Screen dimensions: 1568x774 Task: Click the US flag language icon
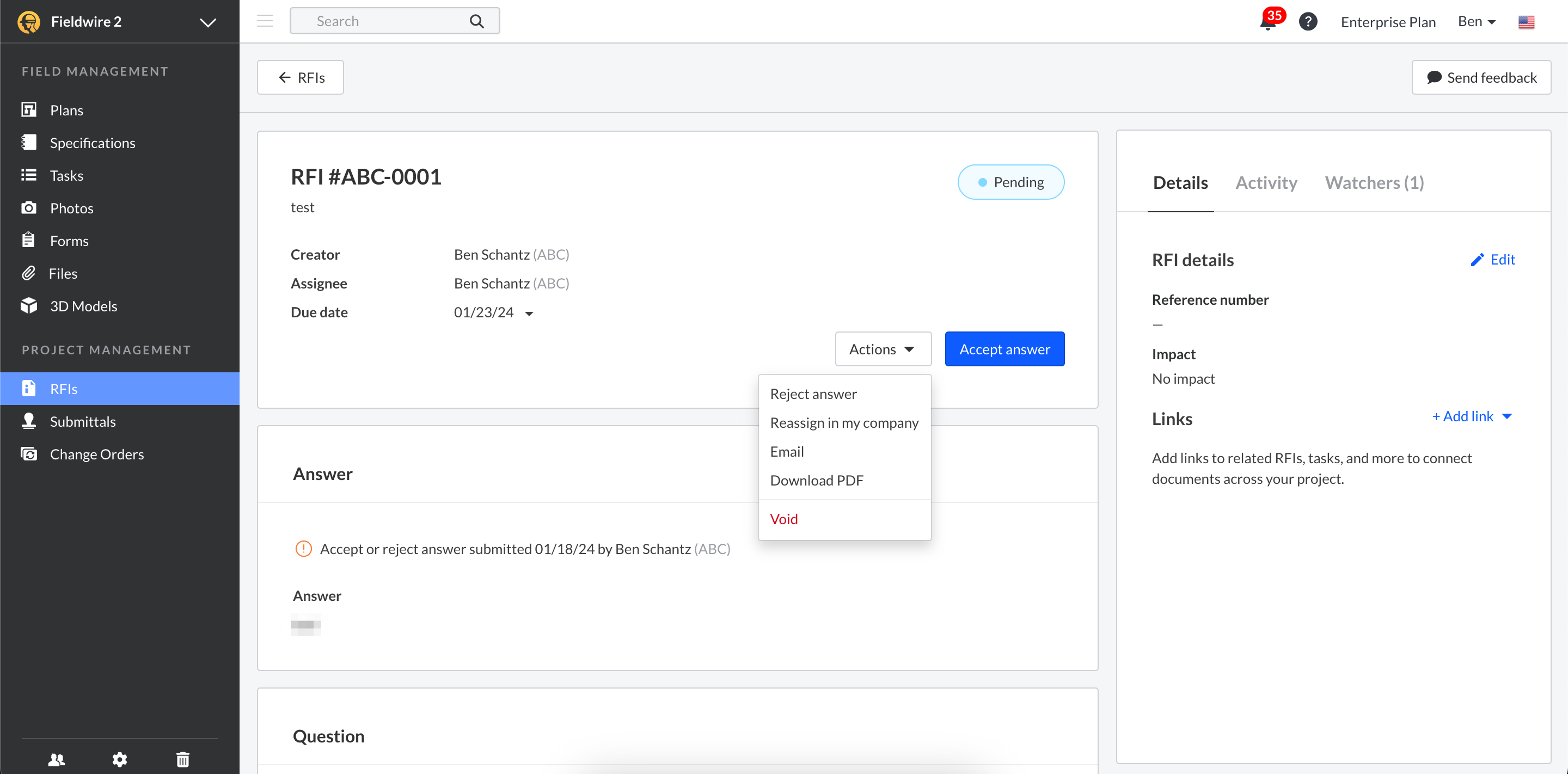1526,22
